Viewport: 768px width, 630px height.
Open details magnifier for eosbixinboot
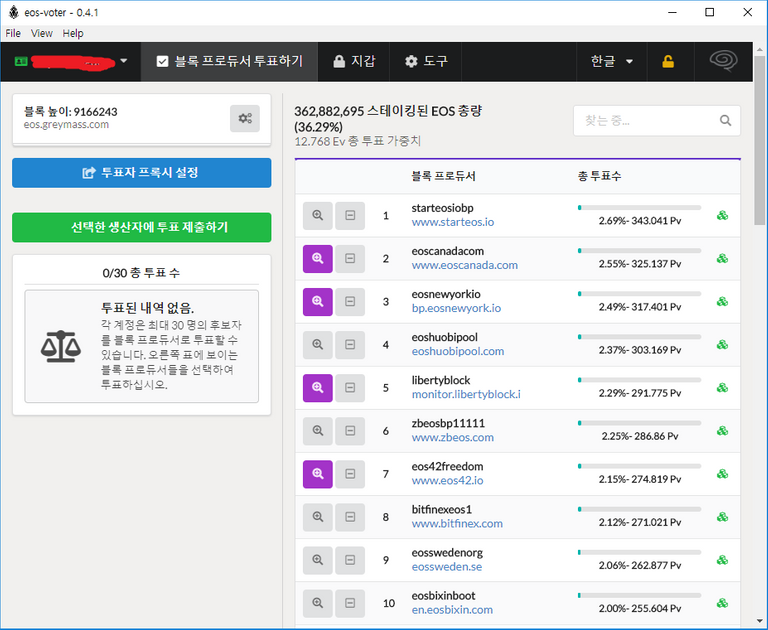coord(317,604)
